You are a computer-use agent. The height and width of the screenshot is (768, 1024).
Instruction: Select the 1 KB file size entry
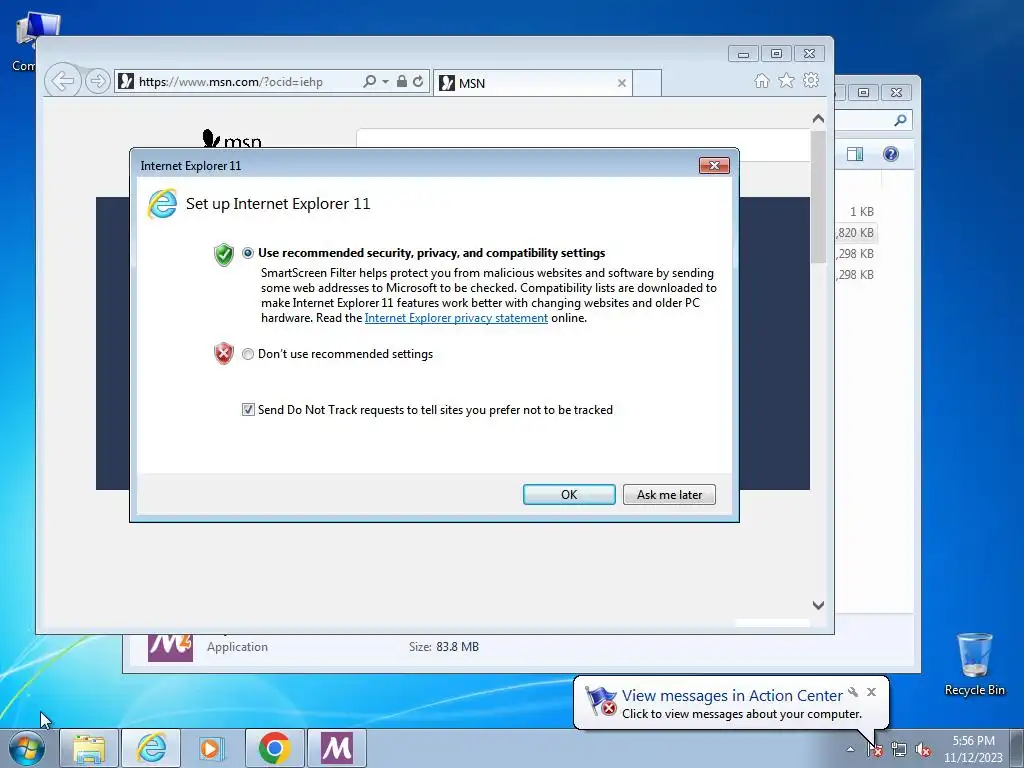(861, 212)
